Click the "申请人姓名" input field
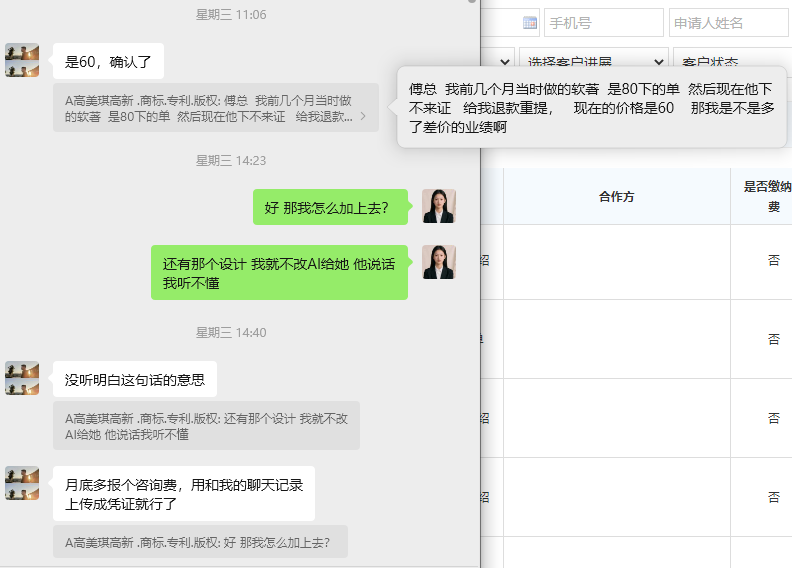The height and width of the screenshot is (568, 792). click(729, 23)
